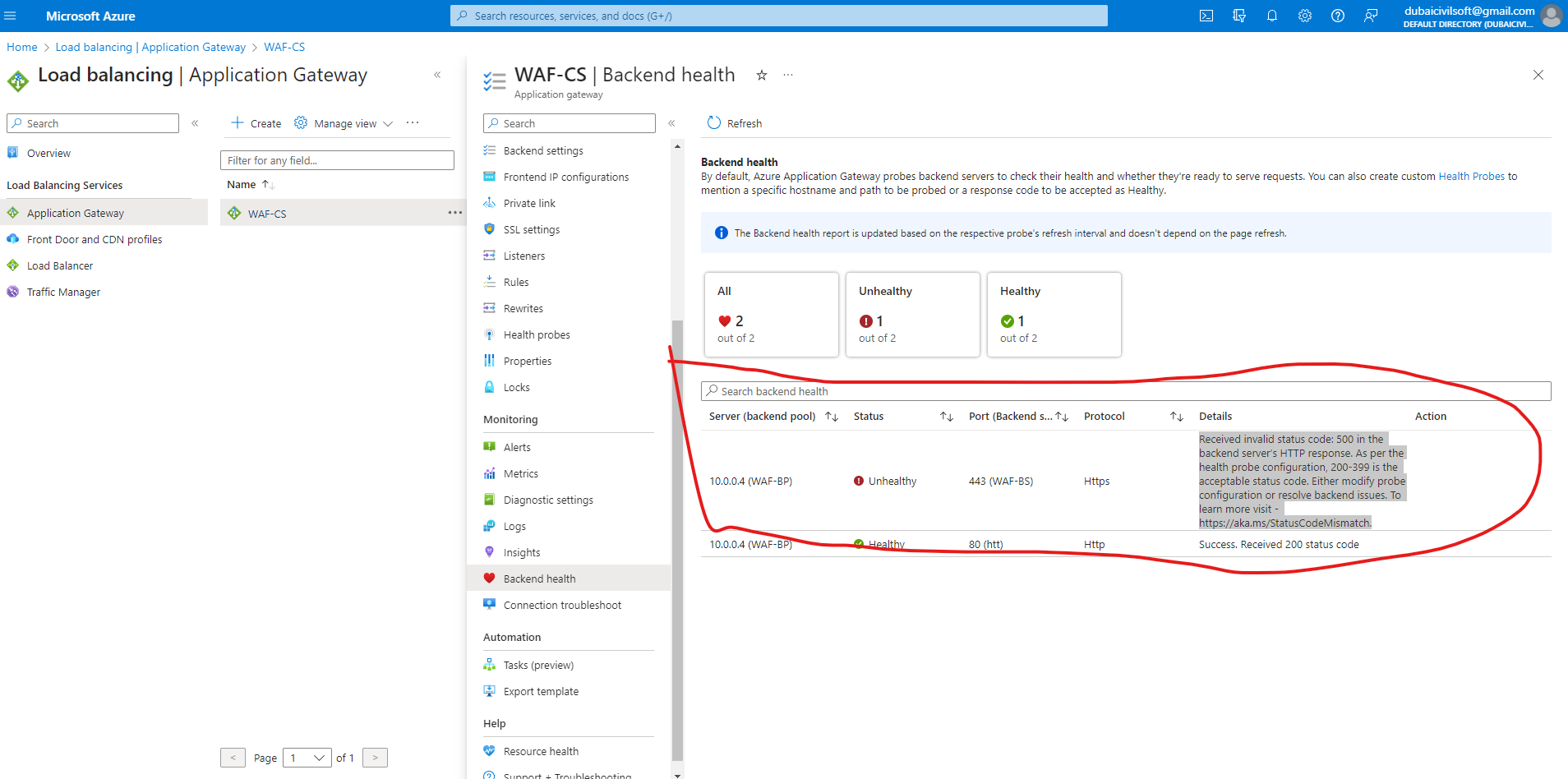Collapse the left services menu

pyautogui.click(x=195, y=123)
